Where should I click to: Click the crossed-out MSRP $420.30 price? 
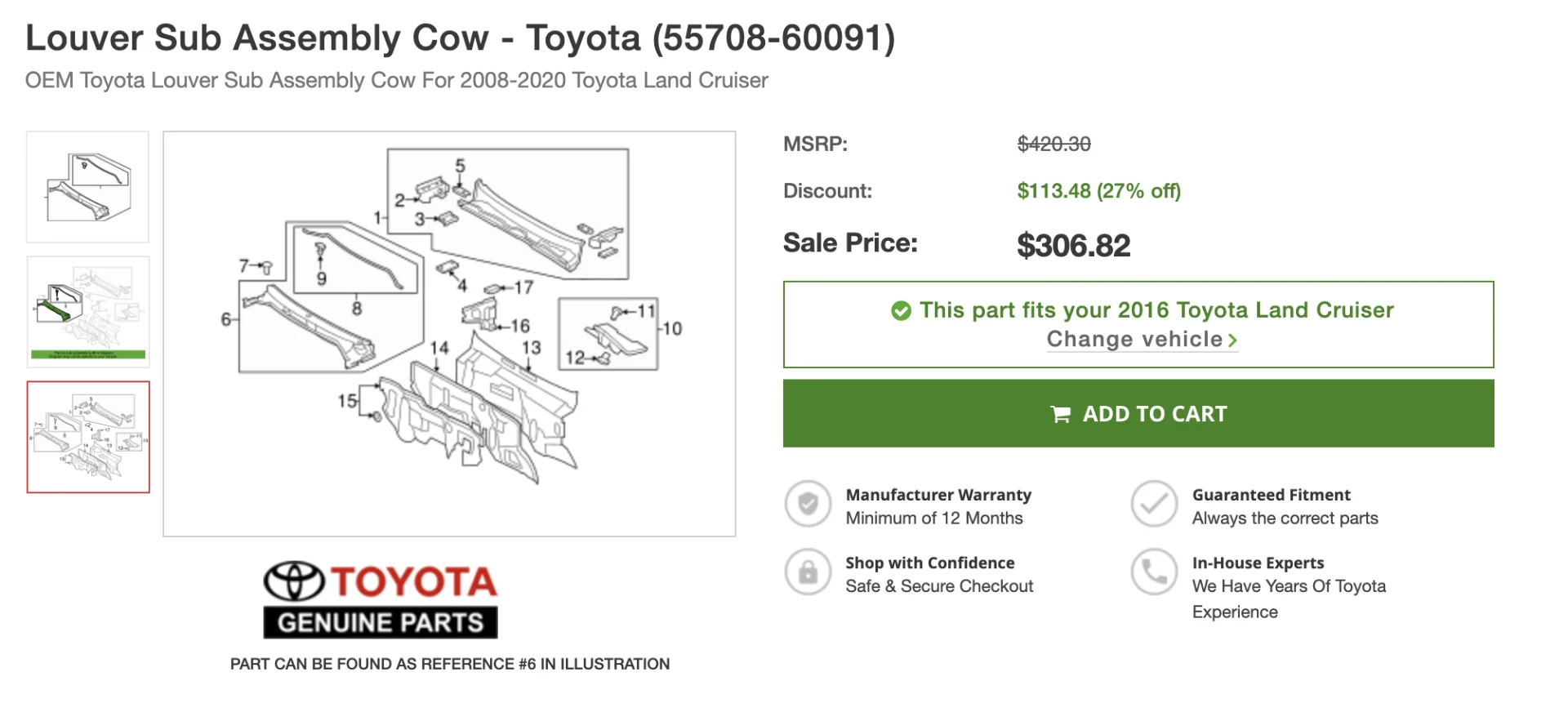coord(1053,145)
